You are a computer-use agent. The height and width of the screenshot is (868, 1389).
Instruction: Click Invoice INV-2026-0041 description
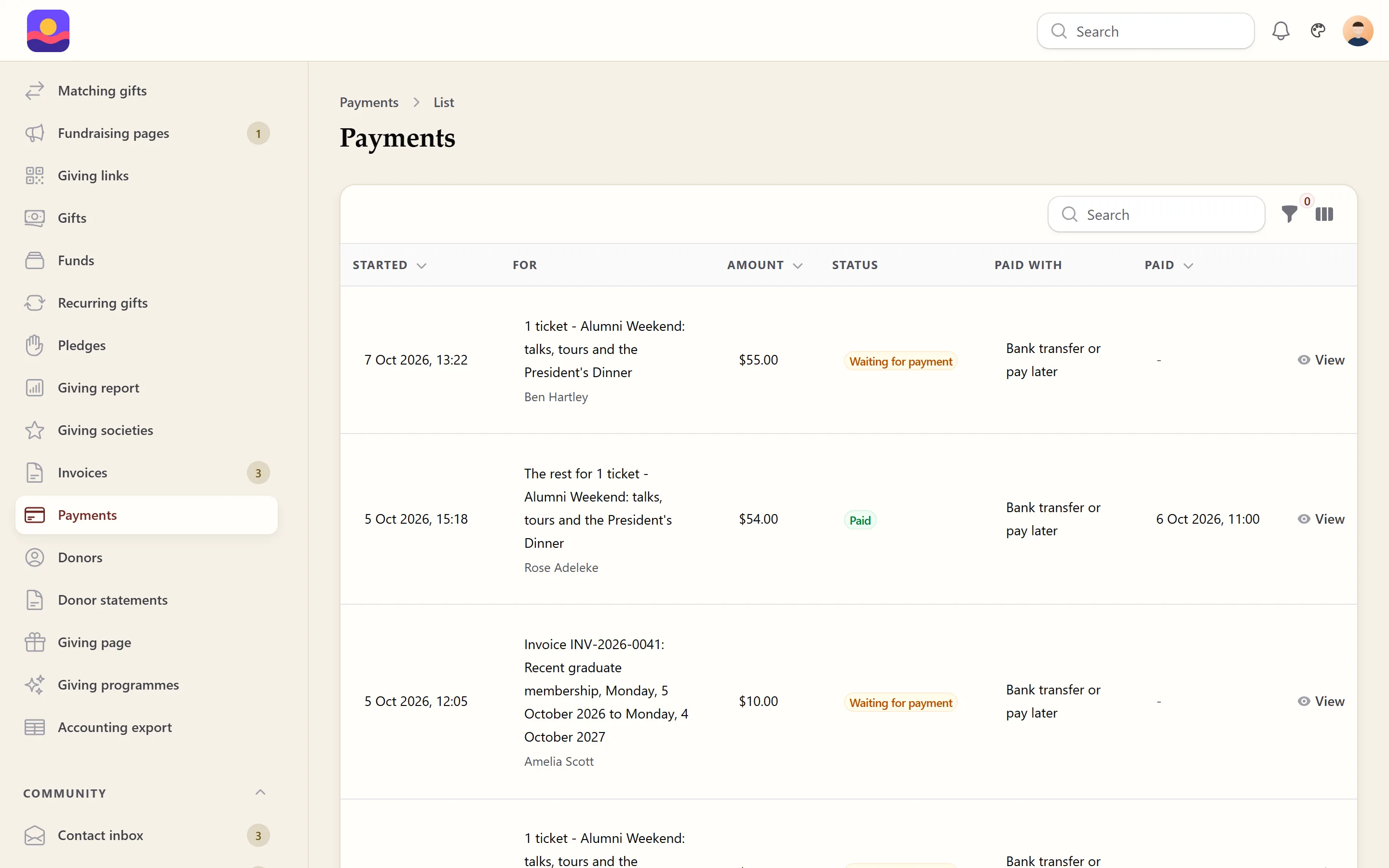pos(606,691)
